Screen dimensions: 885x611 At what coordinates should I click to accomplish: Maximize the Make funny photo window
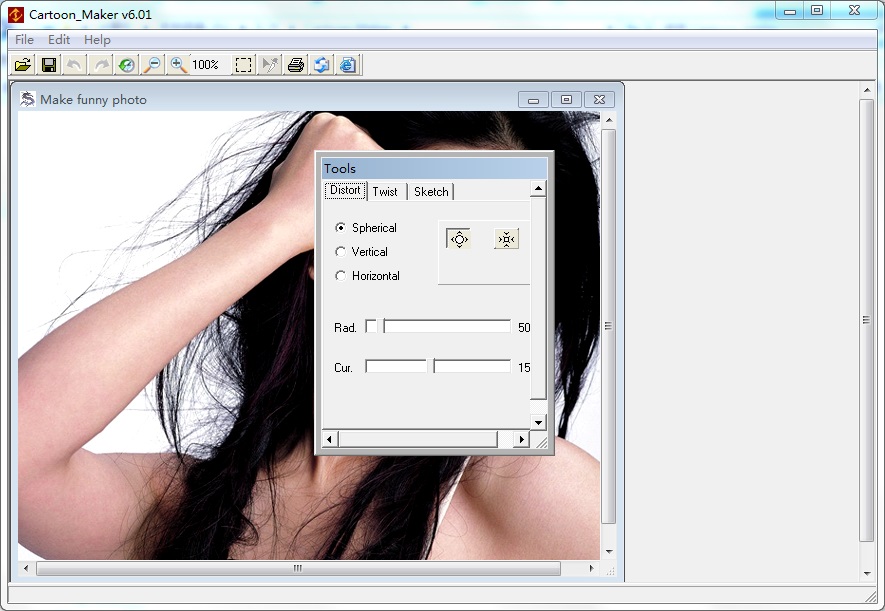point(566,100)
